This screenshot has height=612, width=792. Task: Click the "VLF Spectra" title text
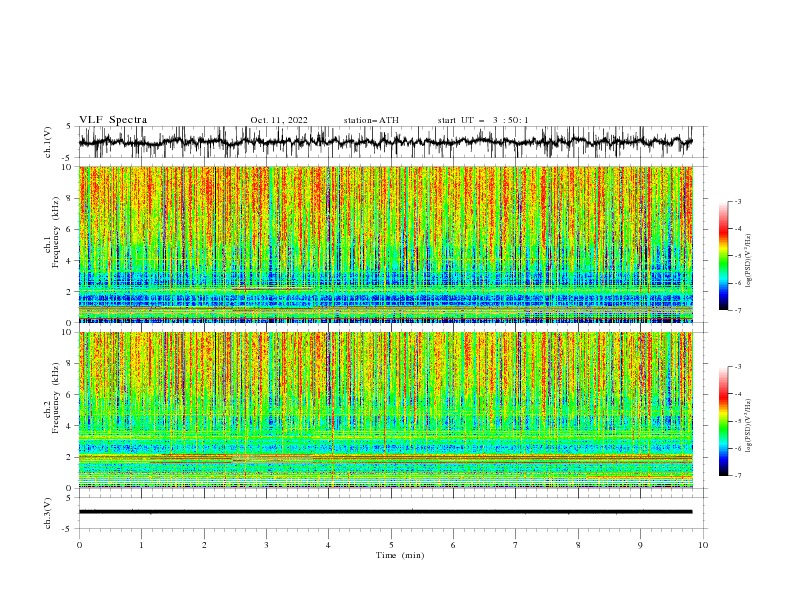pyautogui.click(x=113, y=120)
